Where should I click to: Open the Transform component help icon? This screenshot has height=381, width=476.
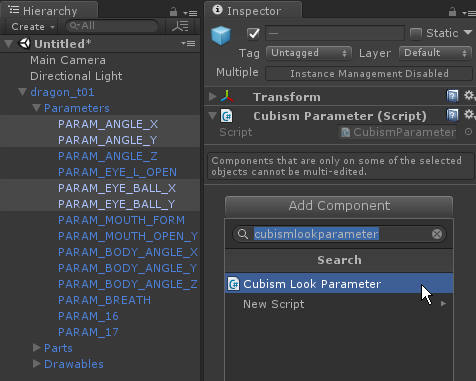(x=452, y=96)
